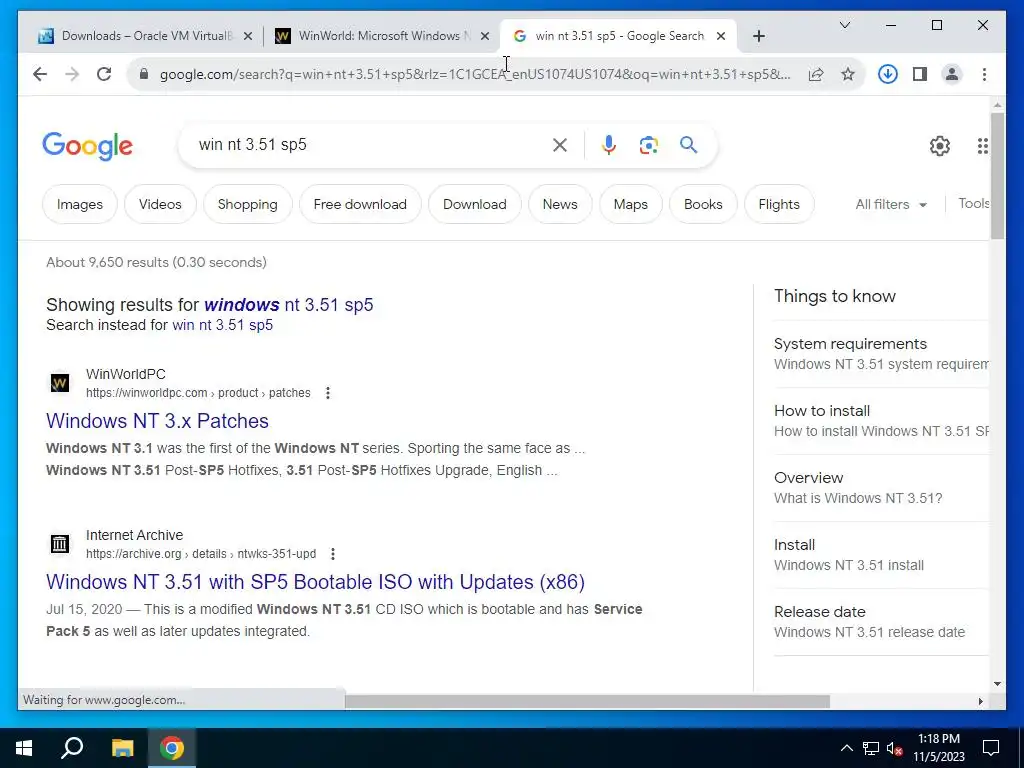Open Chrome downloads icon

(x=888, y=74)
